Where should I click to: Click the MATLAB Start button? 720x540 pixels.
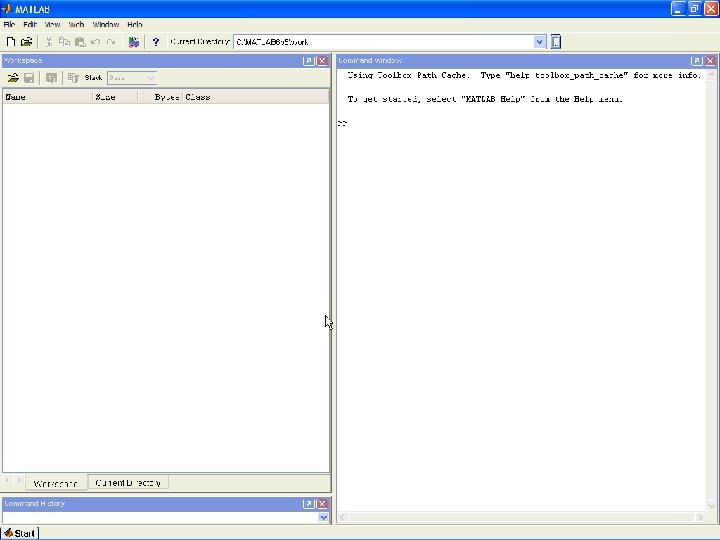(20, 533)
